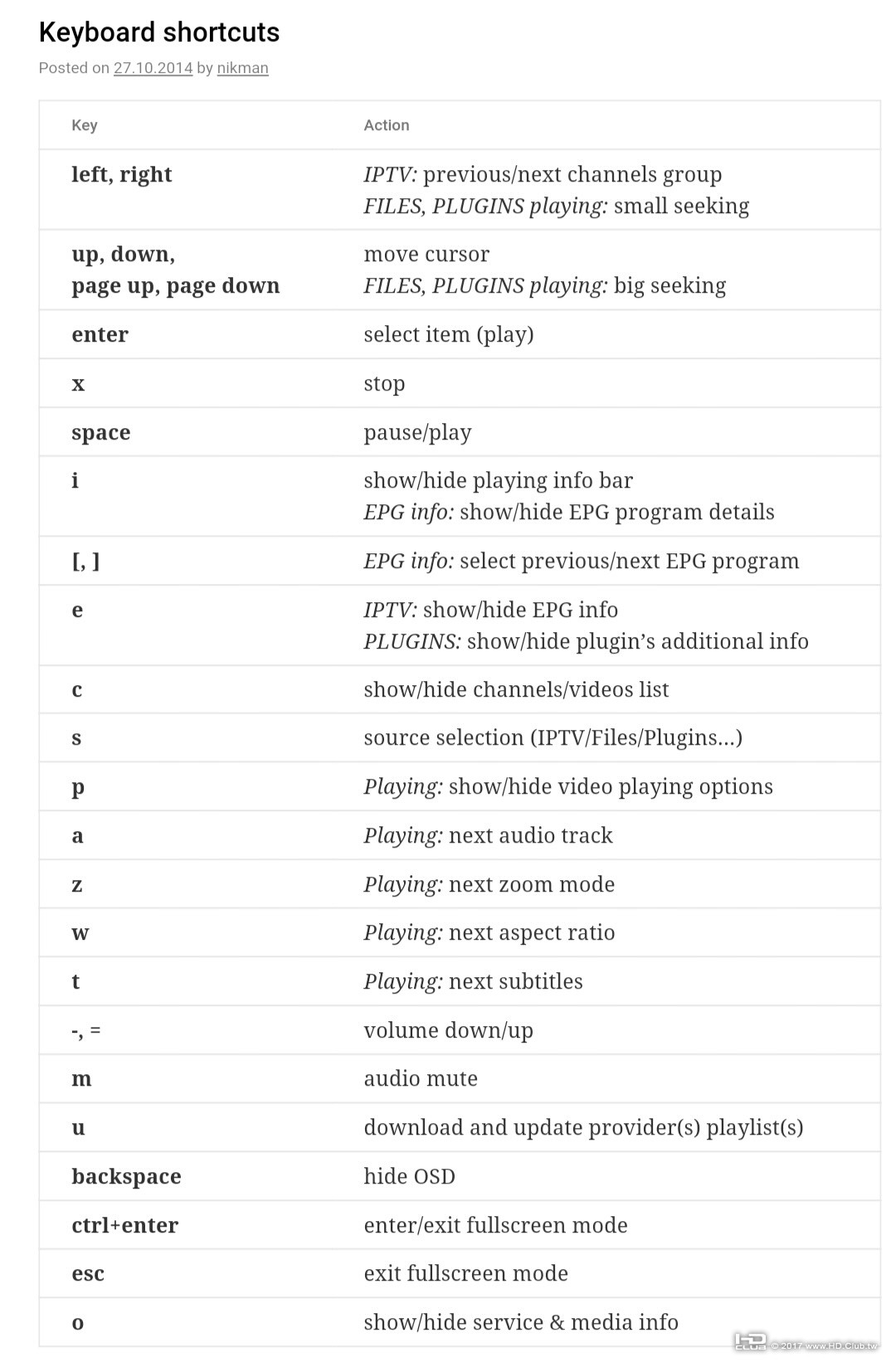Viewport: 896px width, 1367px height.
Task: Select the 'enter' key row
Action: click(x=460, y=334)
